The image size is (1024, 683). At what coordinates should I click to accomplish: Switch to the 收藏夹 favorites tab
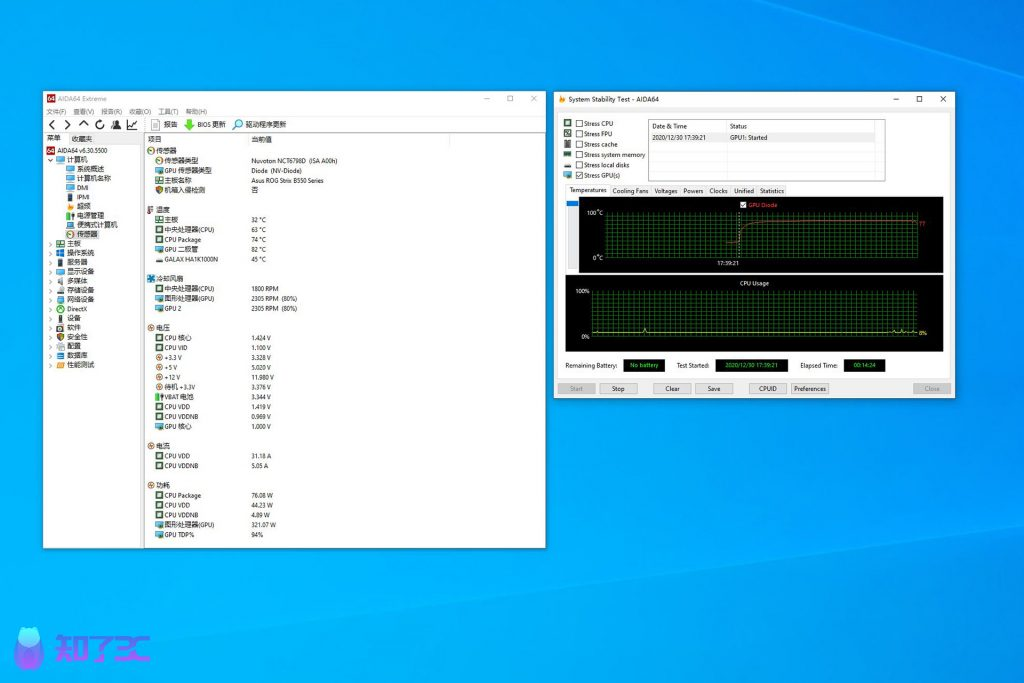point(82,138)
